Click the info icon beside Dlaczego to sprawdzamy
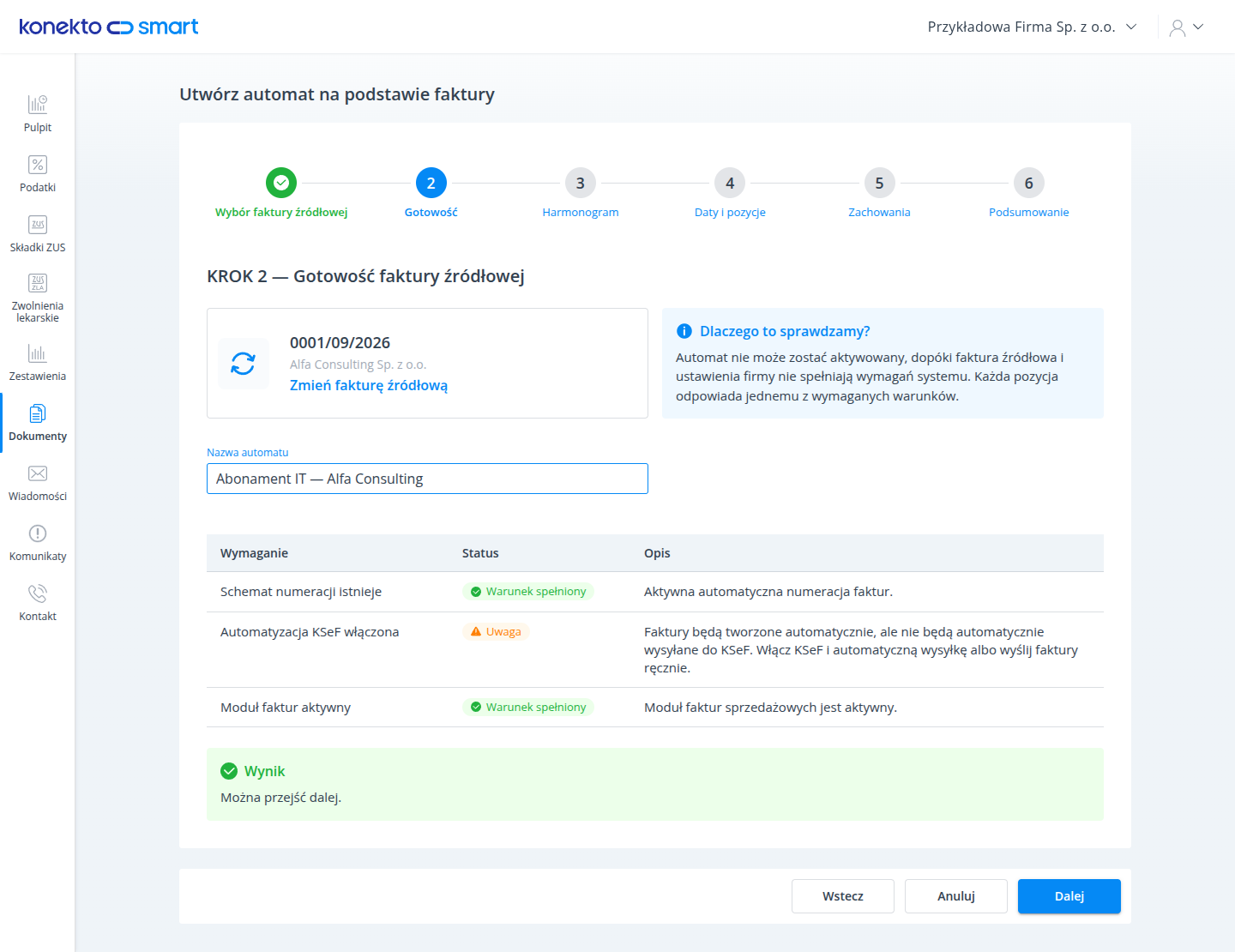This screenshot has width=1235, height=952. point(684,331)
